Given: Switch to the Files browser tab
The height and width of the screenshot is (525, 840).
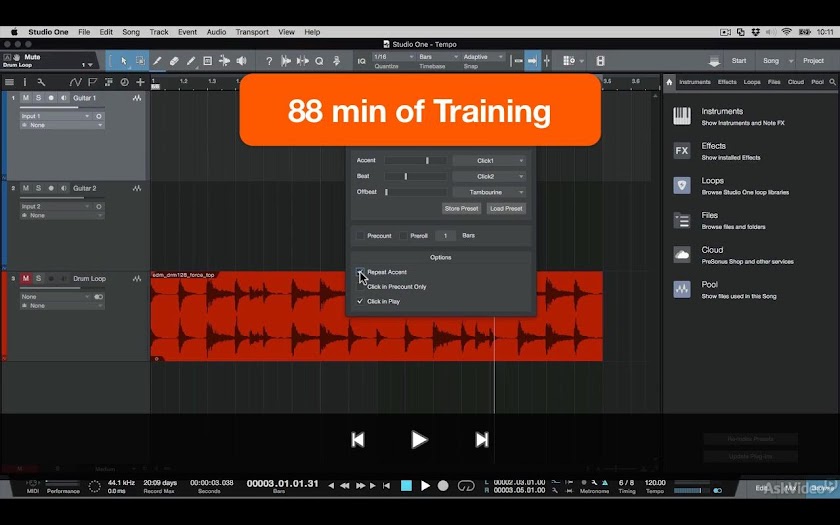Looking at the screenshot, I should click(x=774, y=82).
